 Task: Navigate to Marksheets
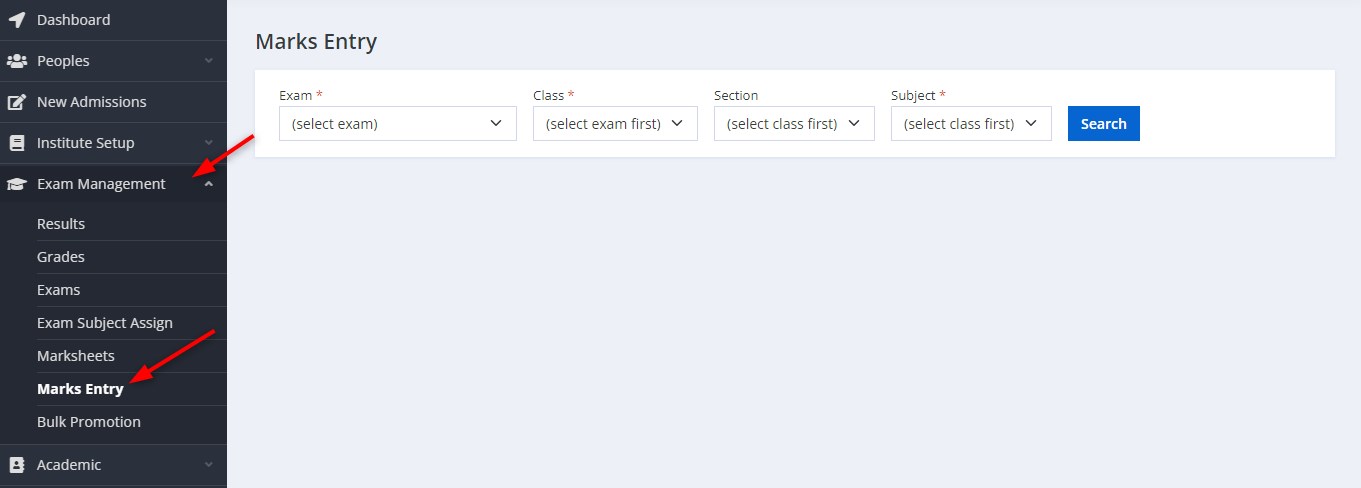pyautogui.click(x=76, y=356)
